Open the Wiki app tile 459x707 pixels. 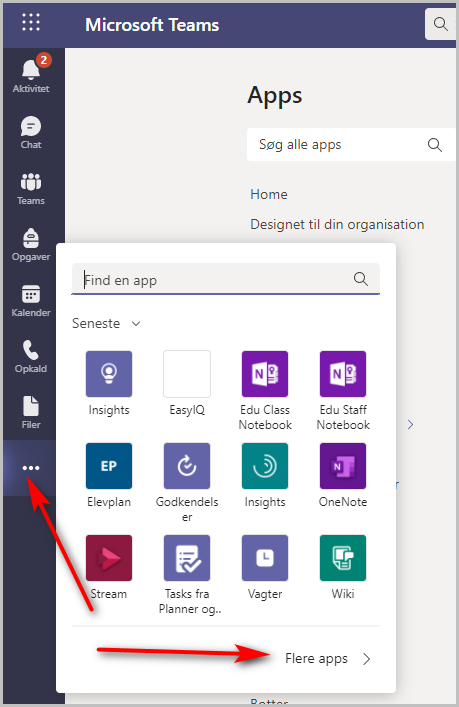[x=343, y=568]
